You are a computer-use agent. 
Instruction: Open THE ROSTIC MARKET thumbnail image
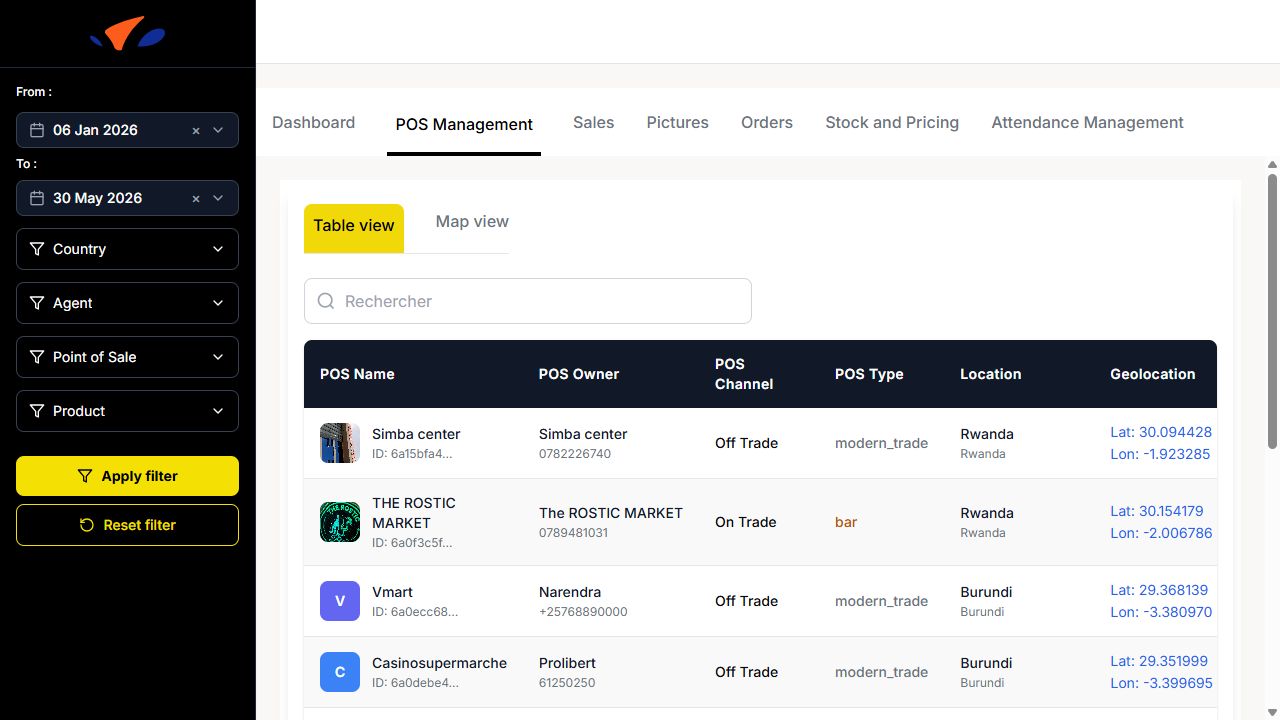pyautogui.click(x=340, y=522)
